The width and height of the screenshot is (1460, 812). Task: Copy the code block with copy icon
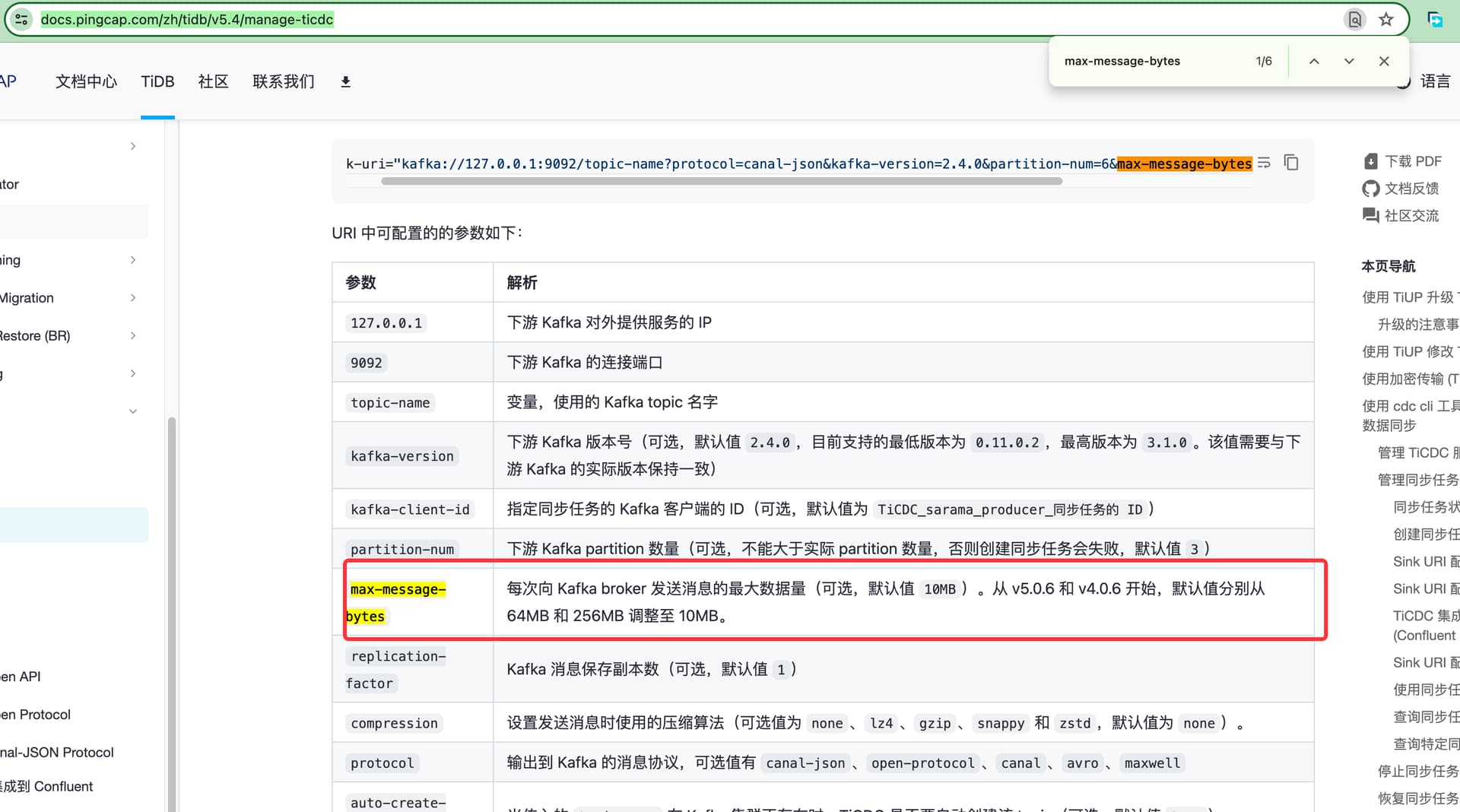click(1291, 163)
